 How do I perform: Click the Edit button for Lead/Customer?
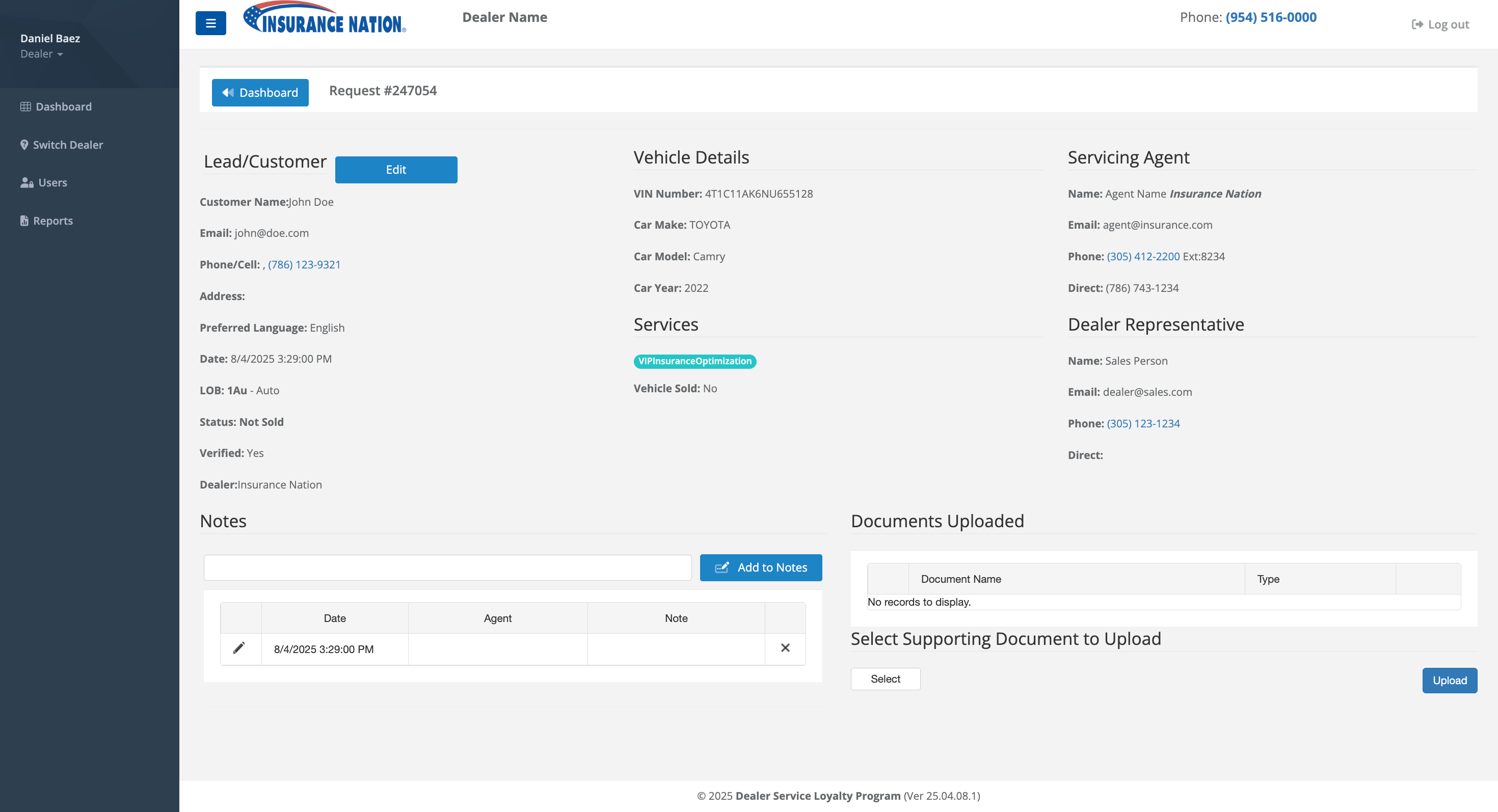(x=396, y=170)
